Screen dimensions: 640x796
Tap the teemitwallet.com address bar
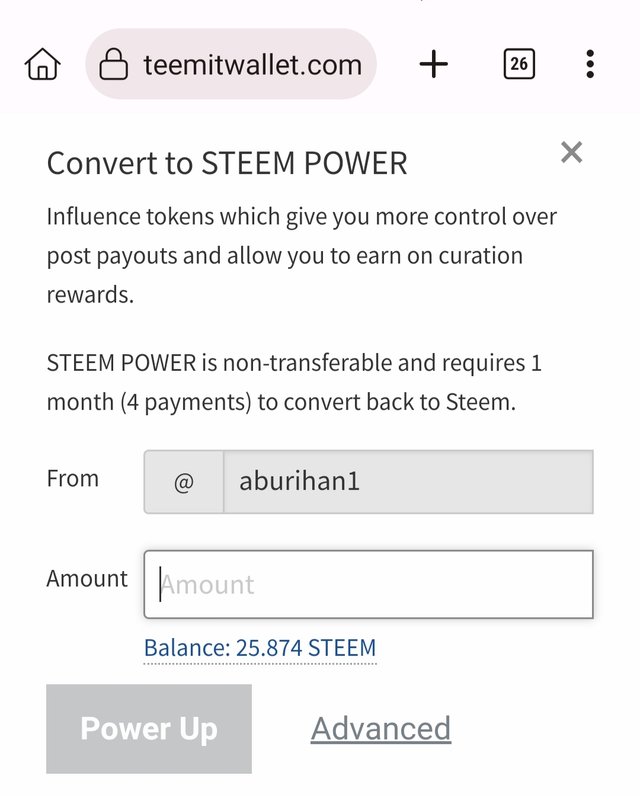252,66
